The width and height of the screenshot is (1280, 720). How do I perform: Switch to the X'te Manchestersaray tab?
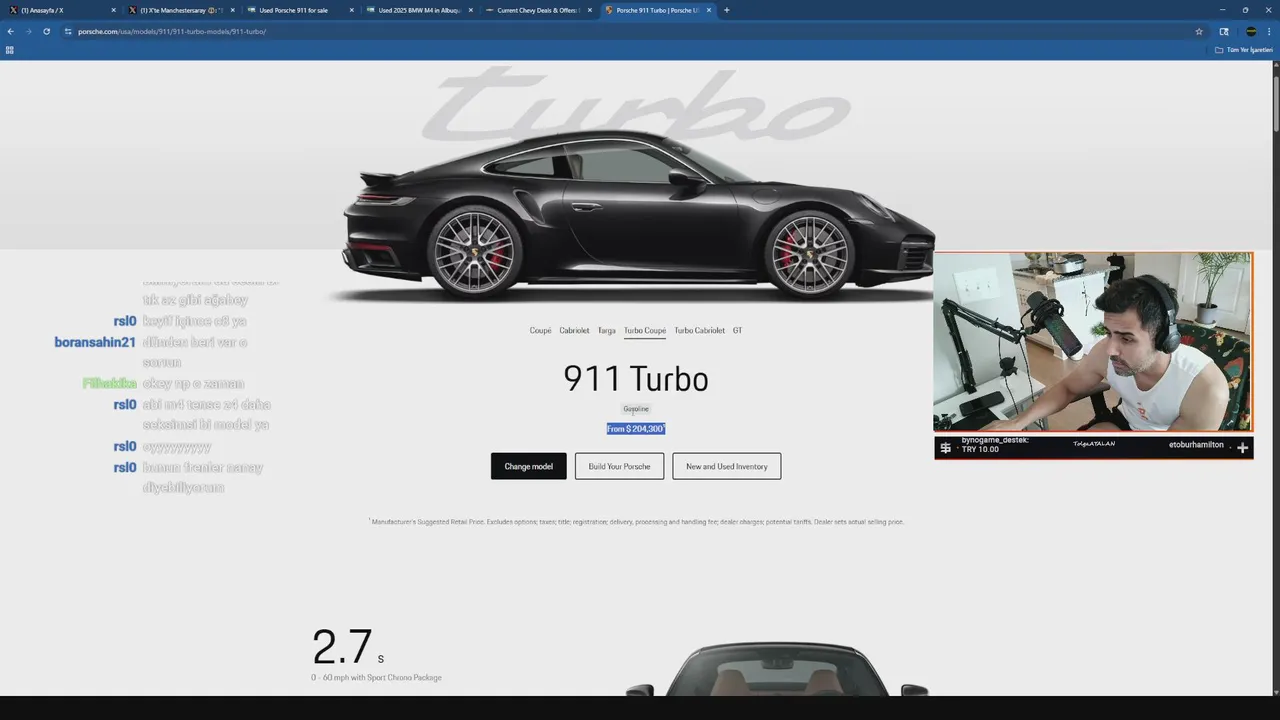point(181,10)
